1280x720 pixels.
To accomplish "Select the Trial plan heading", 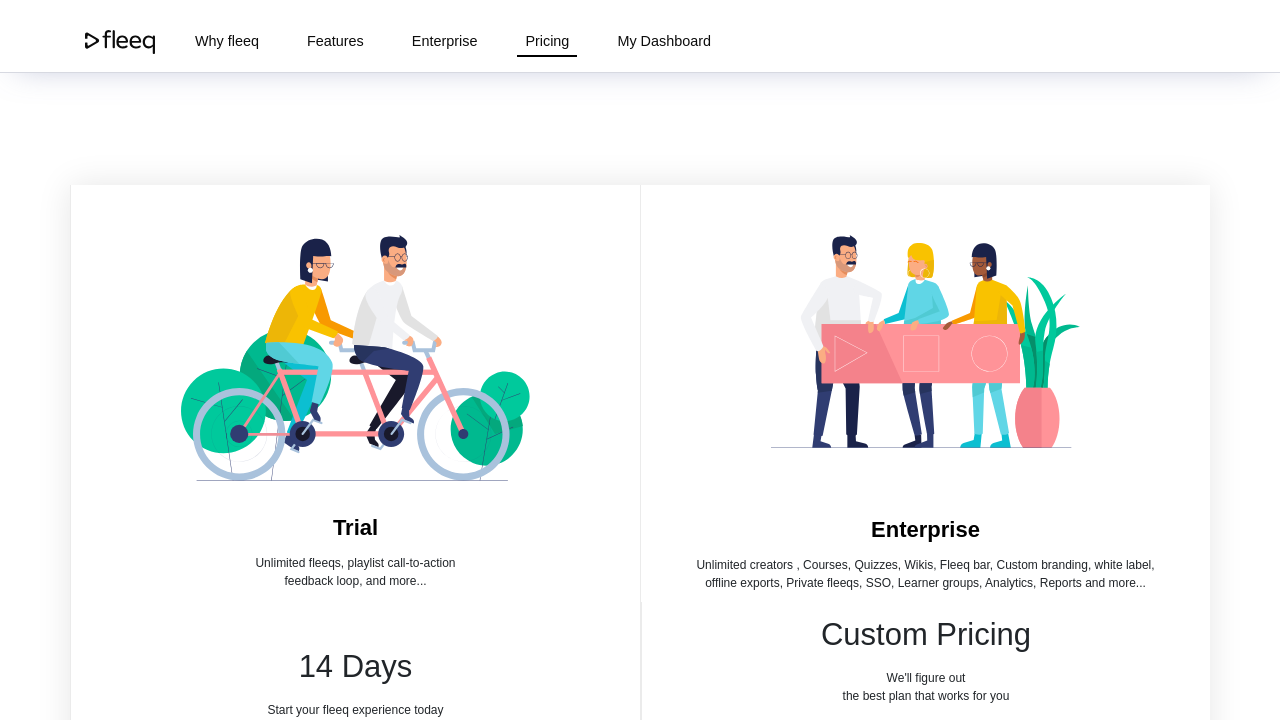I will tap(355, 528).
